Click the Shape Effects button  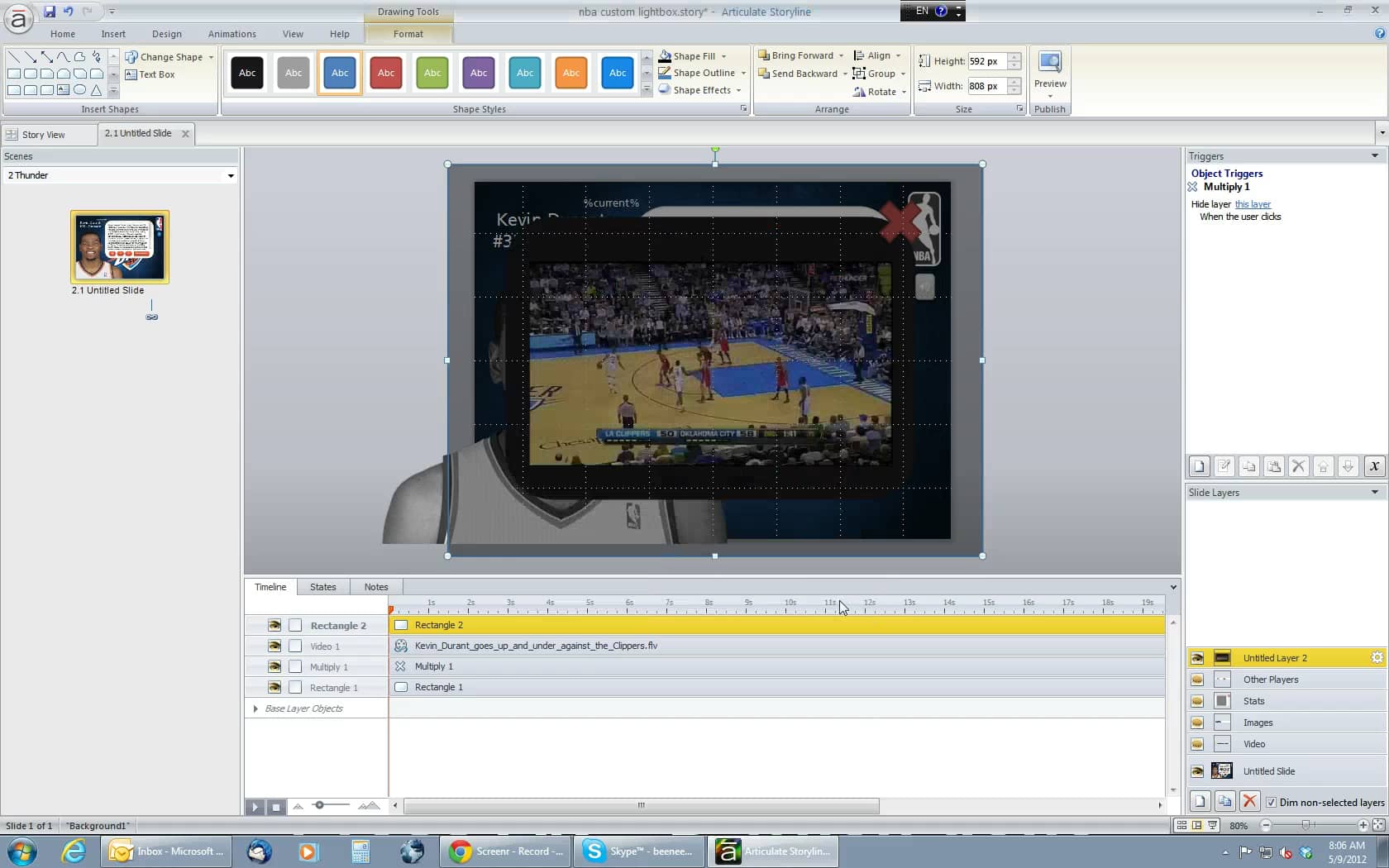(700, 90)
